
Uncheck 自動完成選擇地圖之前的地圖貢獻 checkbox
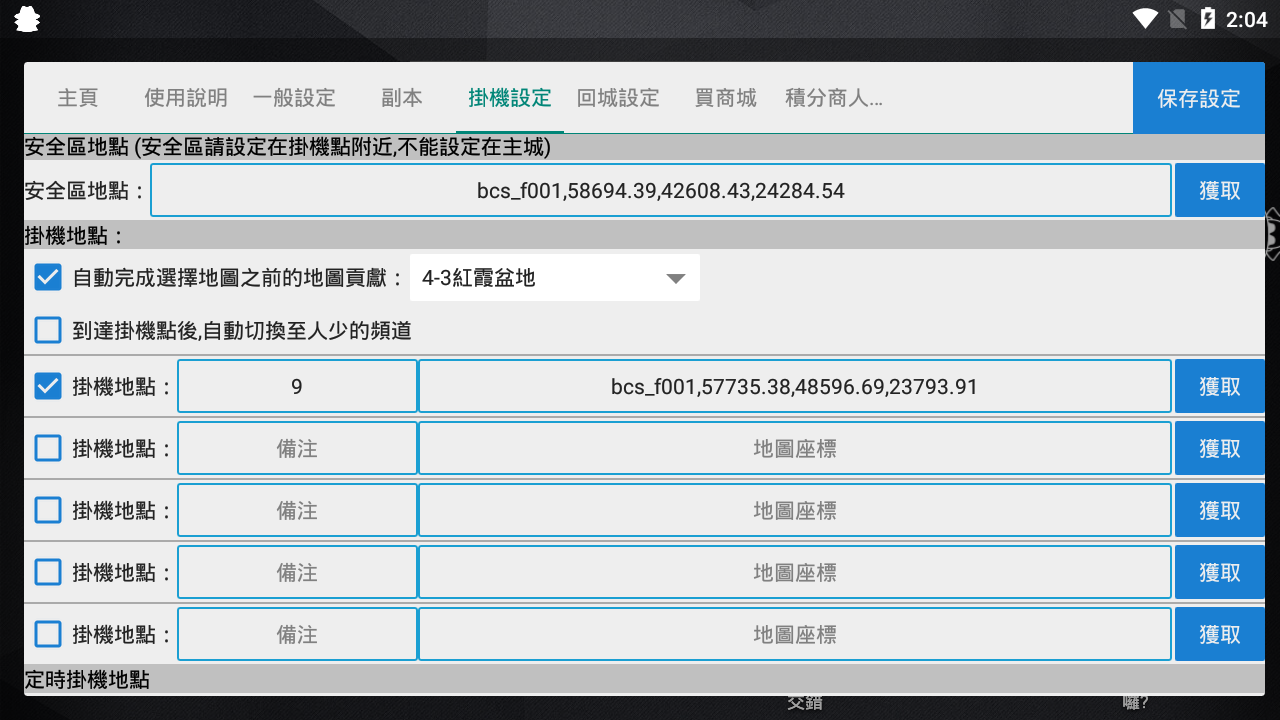tap(48, 277)
